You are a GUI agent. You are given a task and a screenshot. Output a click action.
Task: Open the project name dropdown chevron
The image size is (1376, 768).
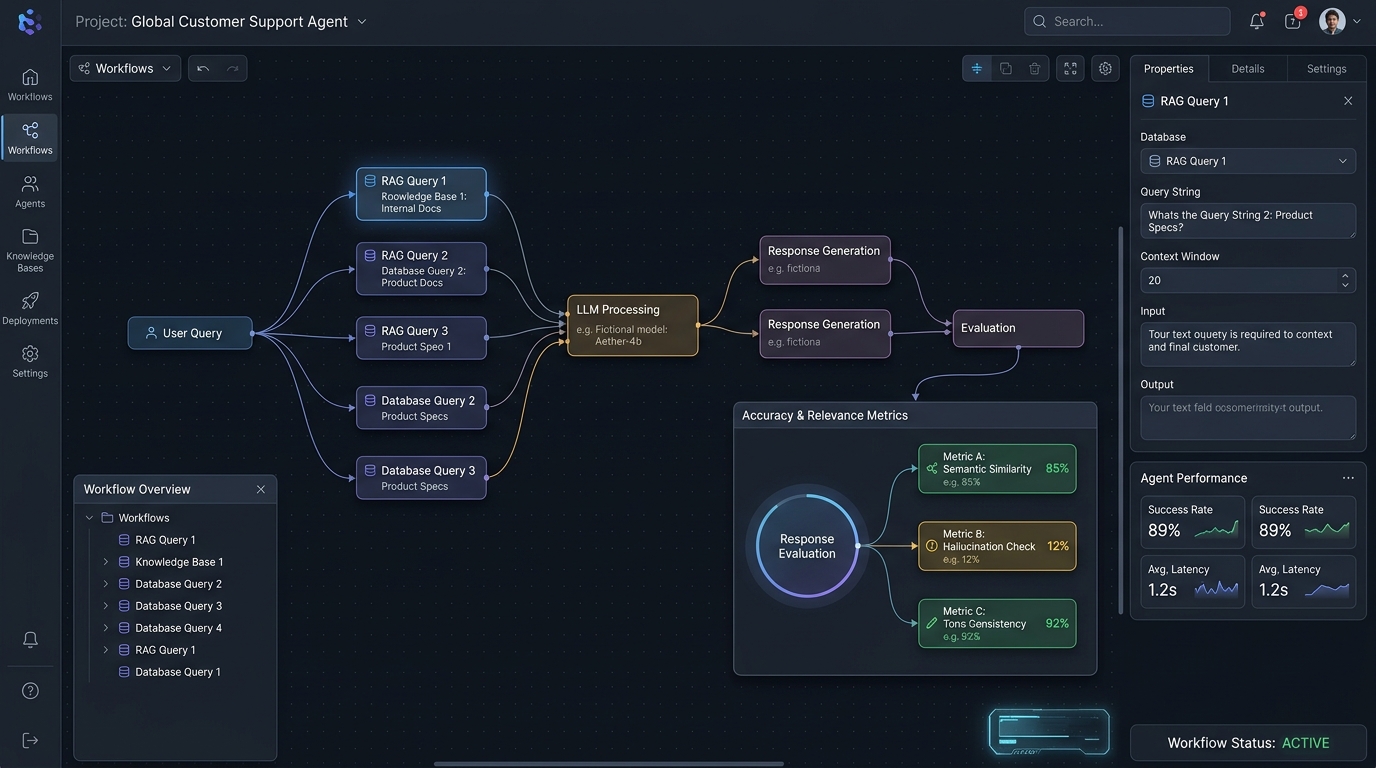362,21
